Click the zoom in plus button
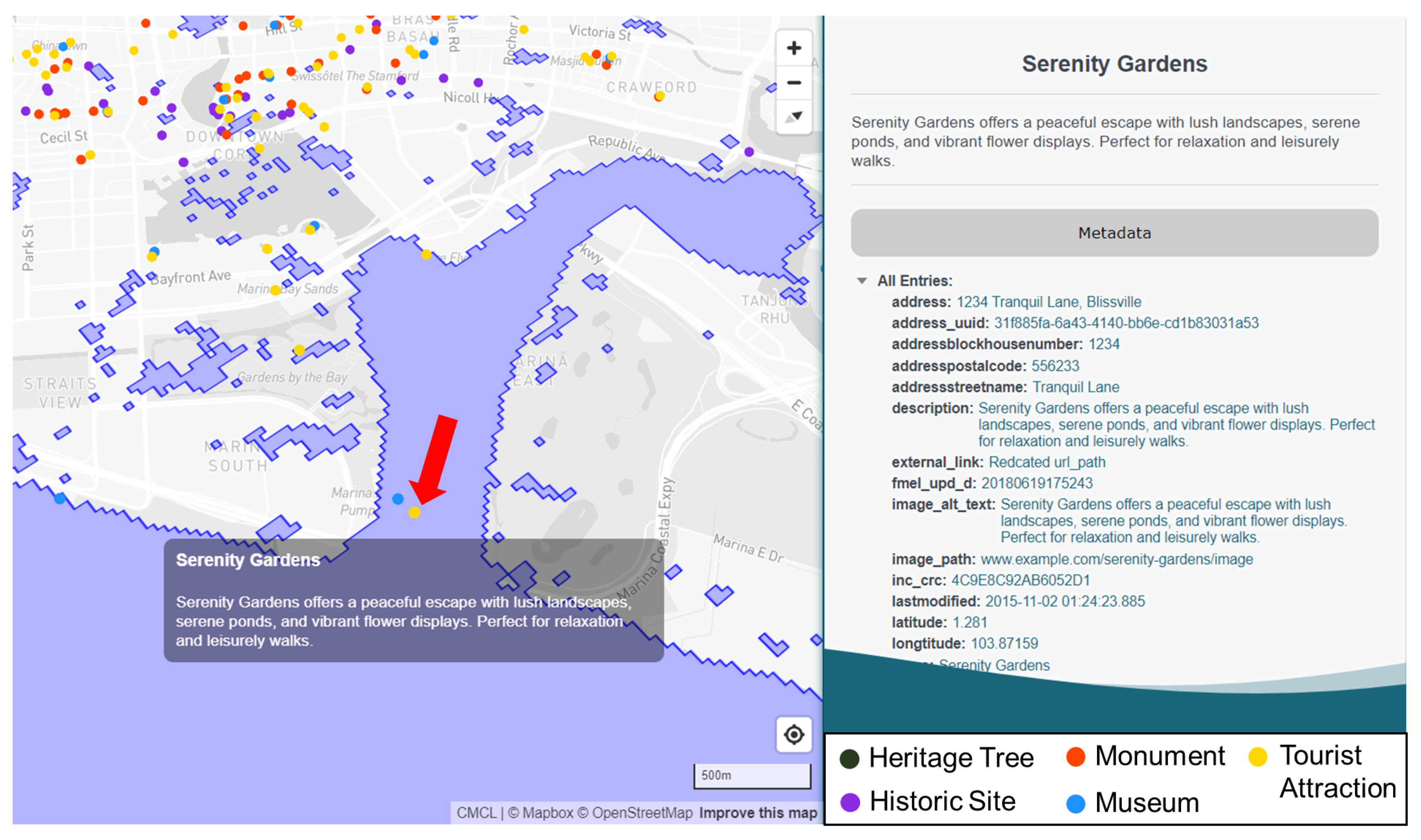The image size is (1421, 840). point(794,48)
